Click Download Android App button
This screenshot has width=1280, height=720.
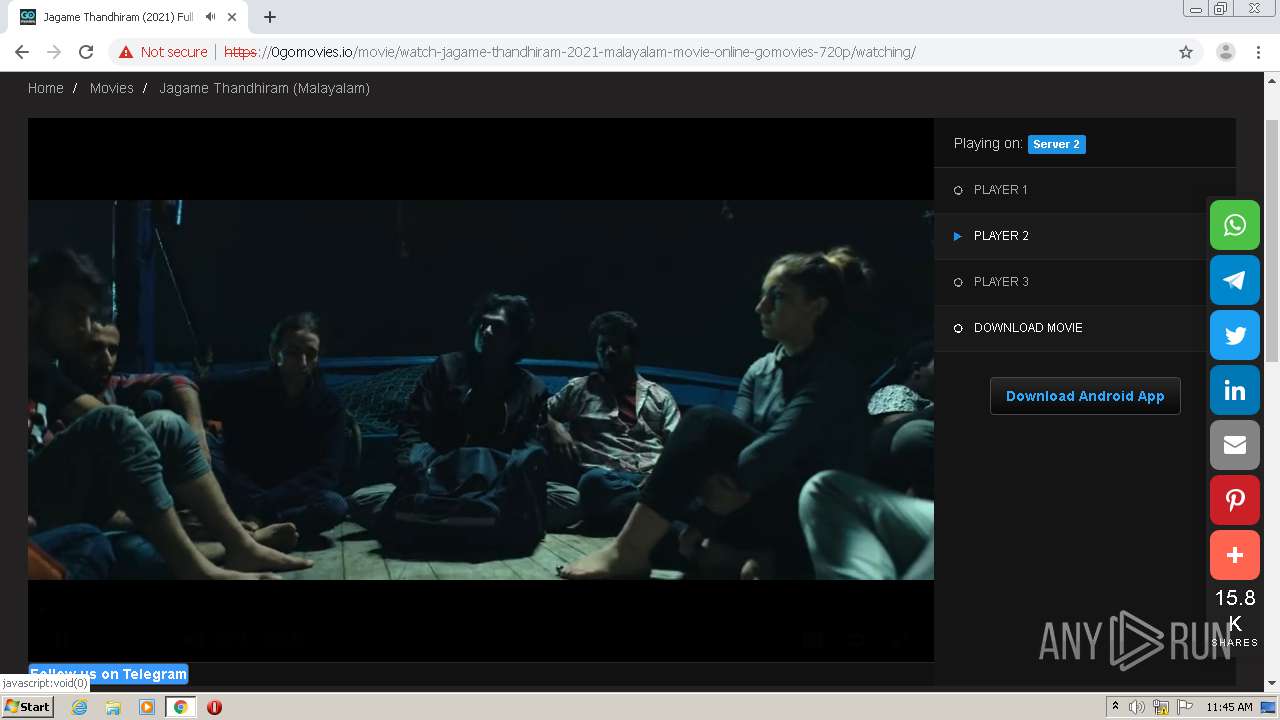[x=1085, y=396]
